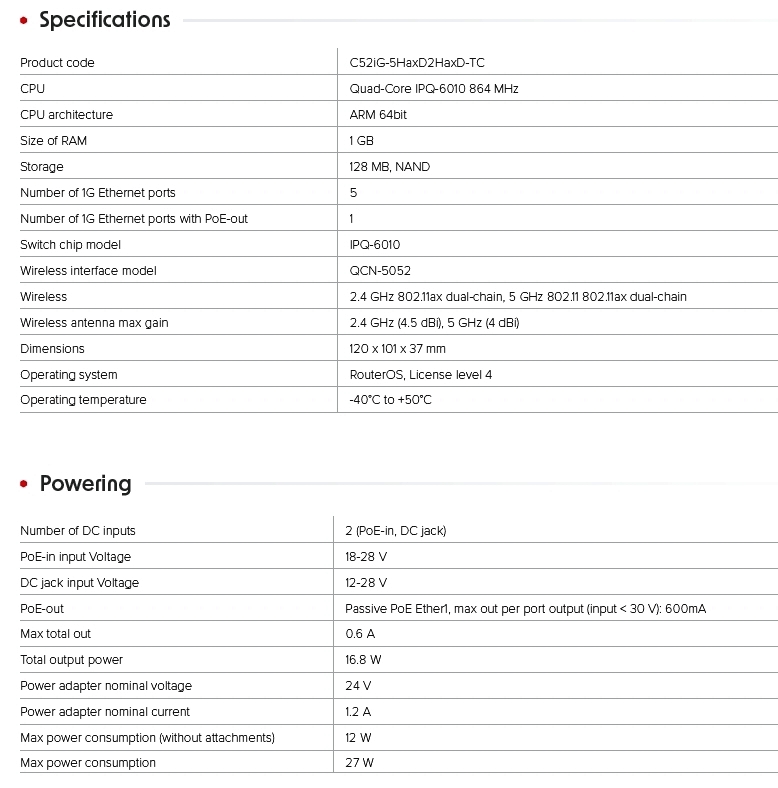Viewport: 778px width, 788px height.
Task: Click the Quad-Core IPQ-6010 864 MHz value
Action: (433, 89)
